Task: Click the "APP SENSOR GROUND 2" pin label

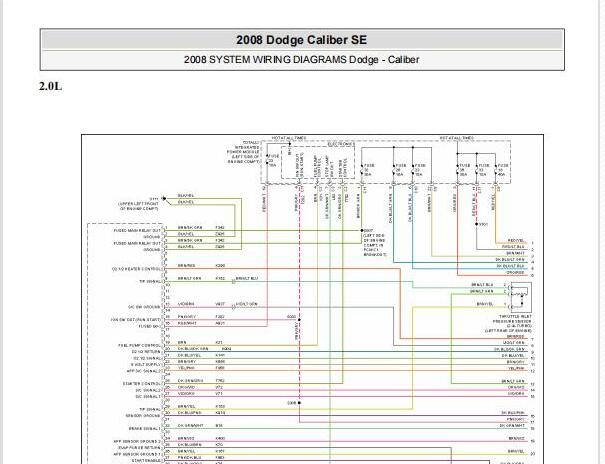Action: click(137, 441)
